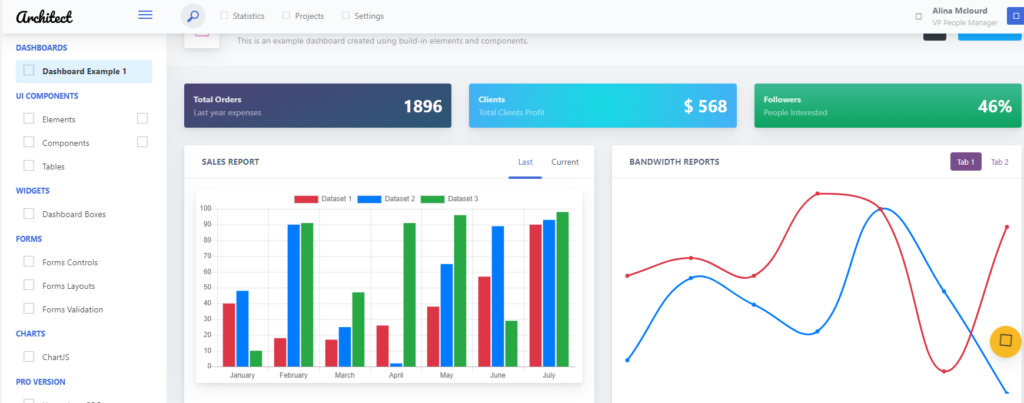Open search with the magnifier icon
Screen dimensions: 1024x403
pos(193,16)
